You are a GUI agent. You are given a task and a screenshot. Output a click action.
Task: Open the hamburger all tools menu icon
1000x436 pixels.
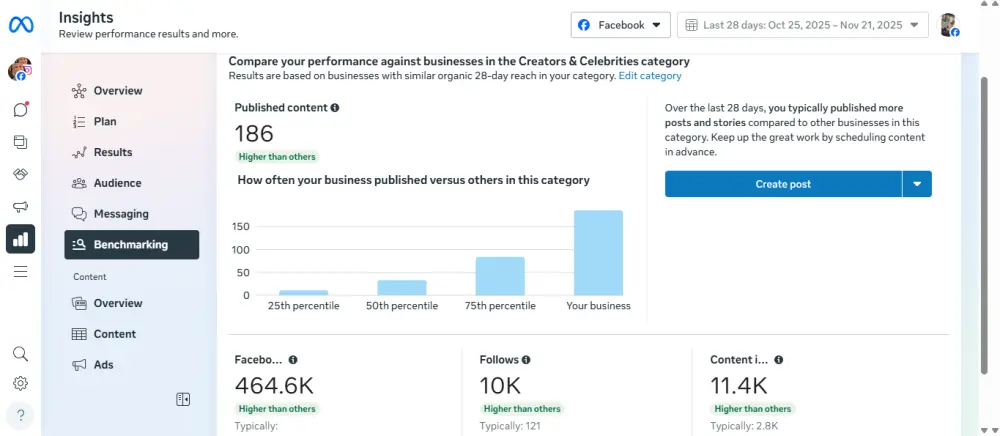(20, 272)
